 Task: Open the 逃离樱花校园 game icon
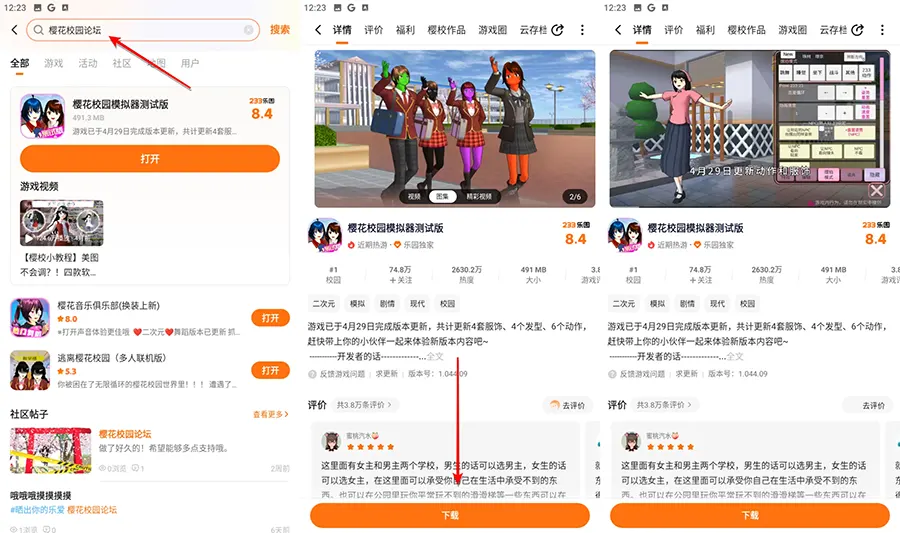click(x=30, y=371)
